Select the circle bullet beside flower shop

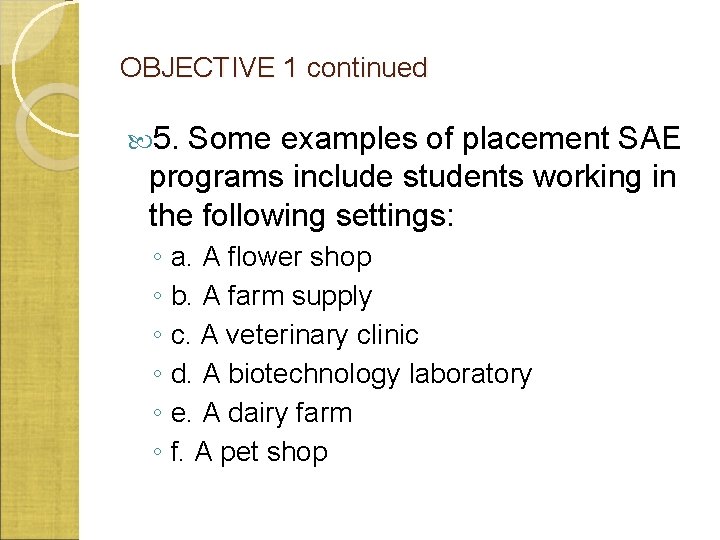(x=158, y=257)
